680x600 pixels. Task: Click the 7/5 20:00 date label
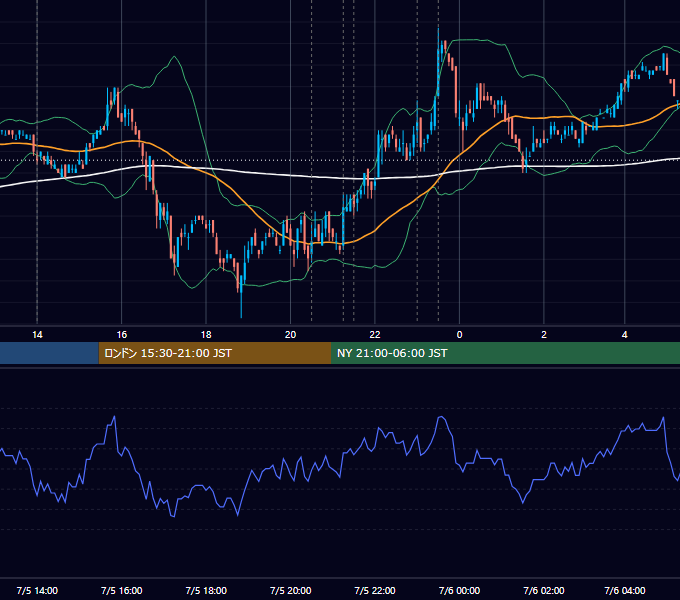pyautogui.click(x=291, y=590)
